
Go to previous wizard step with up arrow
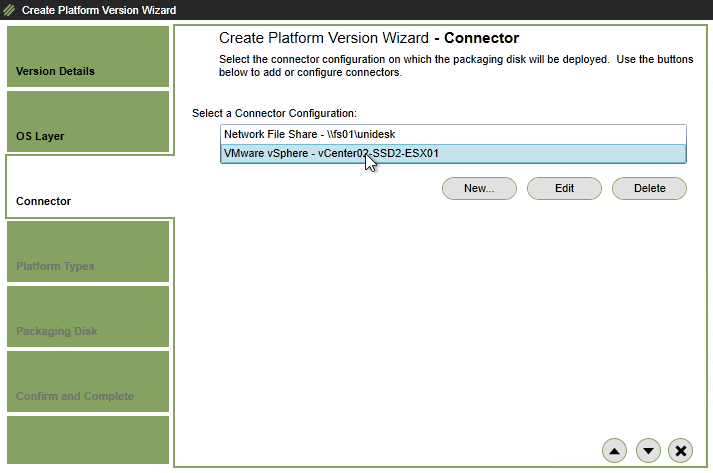pyautogui.click(x=614, y=451)
